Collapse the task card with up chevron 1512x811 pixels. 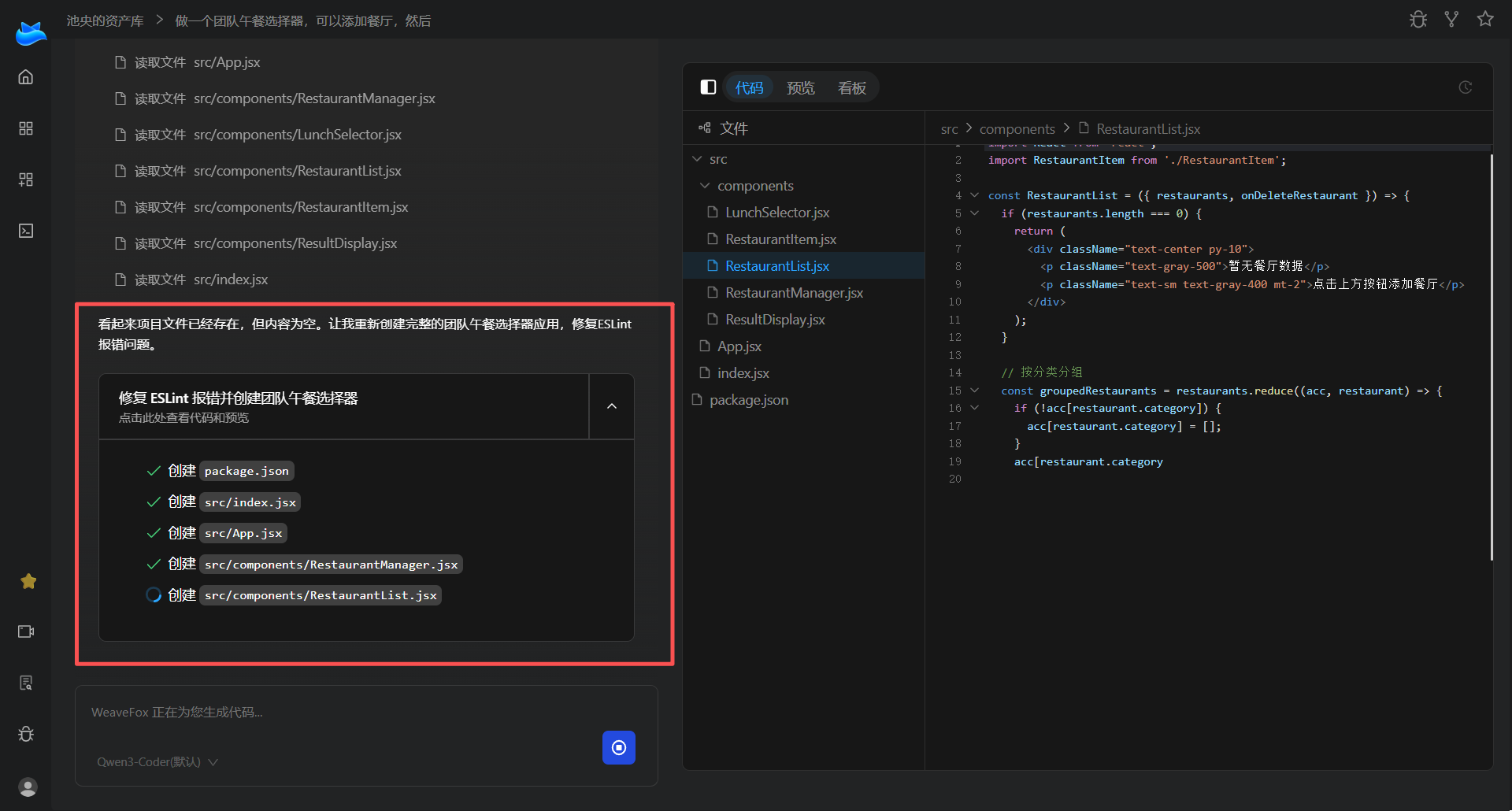click(x=612, y=406)
